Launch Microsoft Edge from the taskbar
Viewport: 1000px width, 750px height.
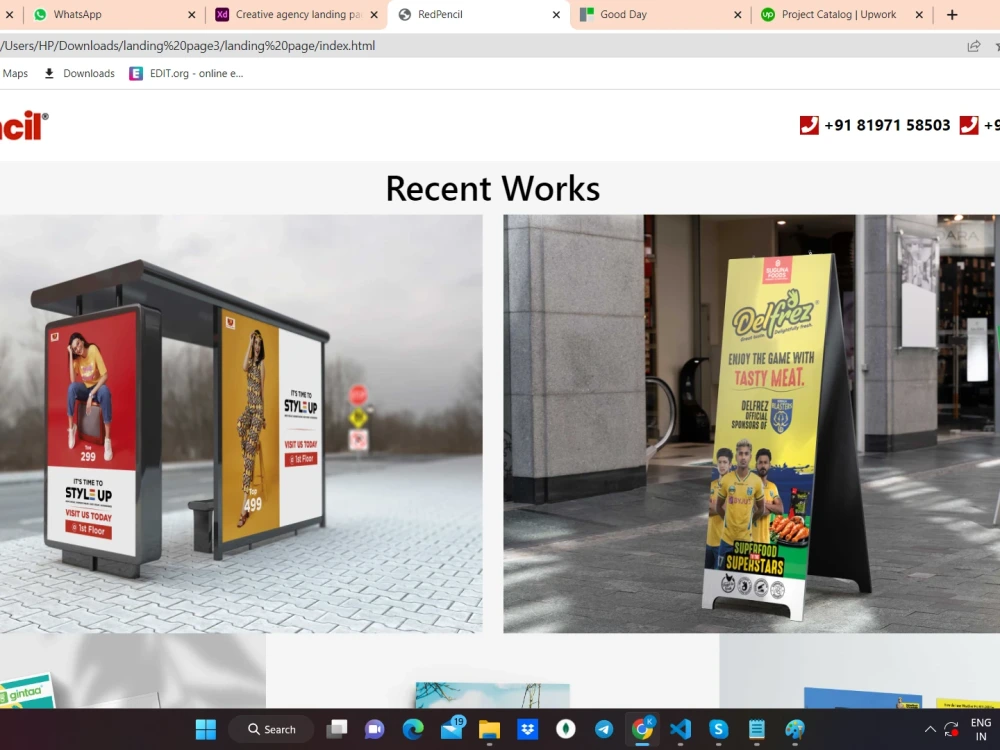413,729
